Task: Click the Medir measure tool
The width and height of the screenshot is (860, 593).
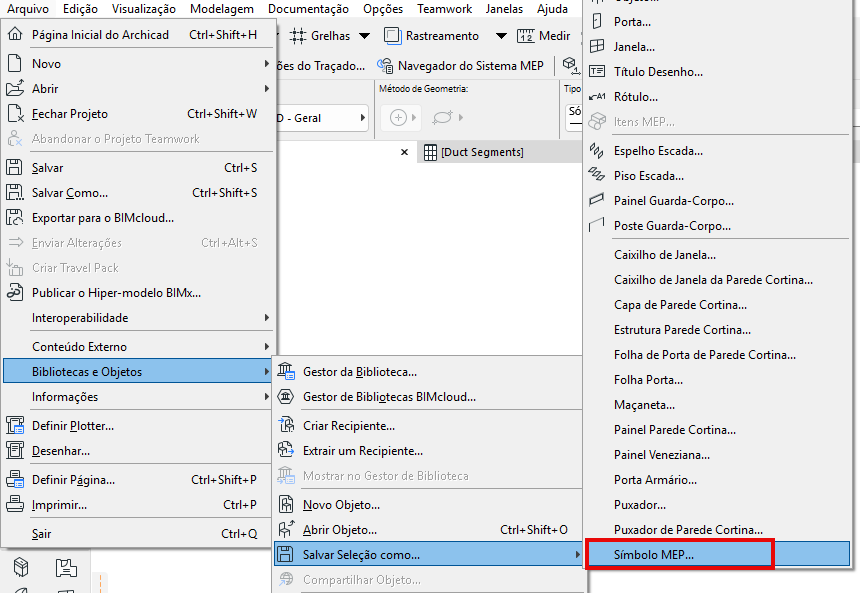Action: (543, 36)
